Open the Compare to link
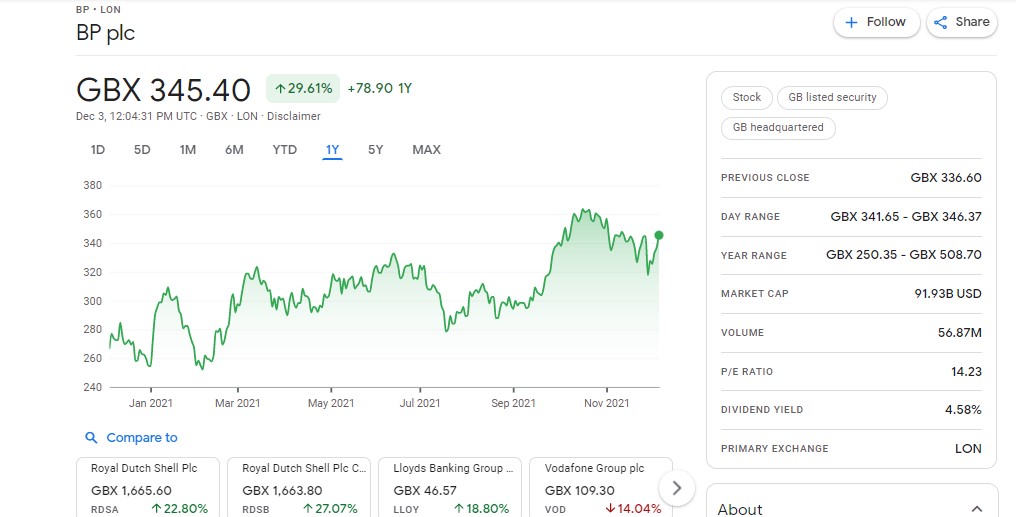 click(142, 438)
